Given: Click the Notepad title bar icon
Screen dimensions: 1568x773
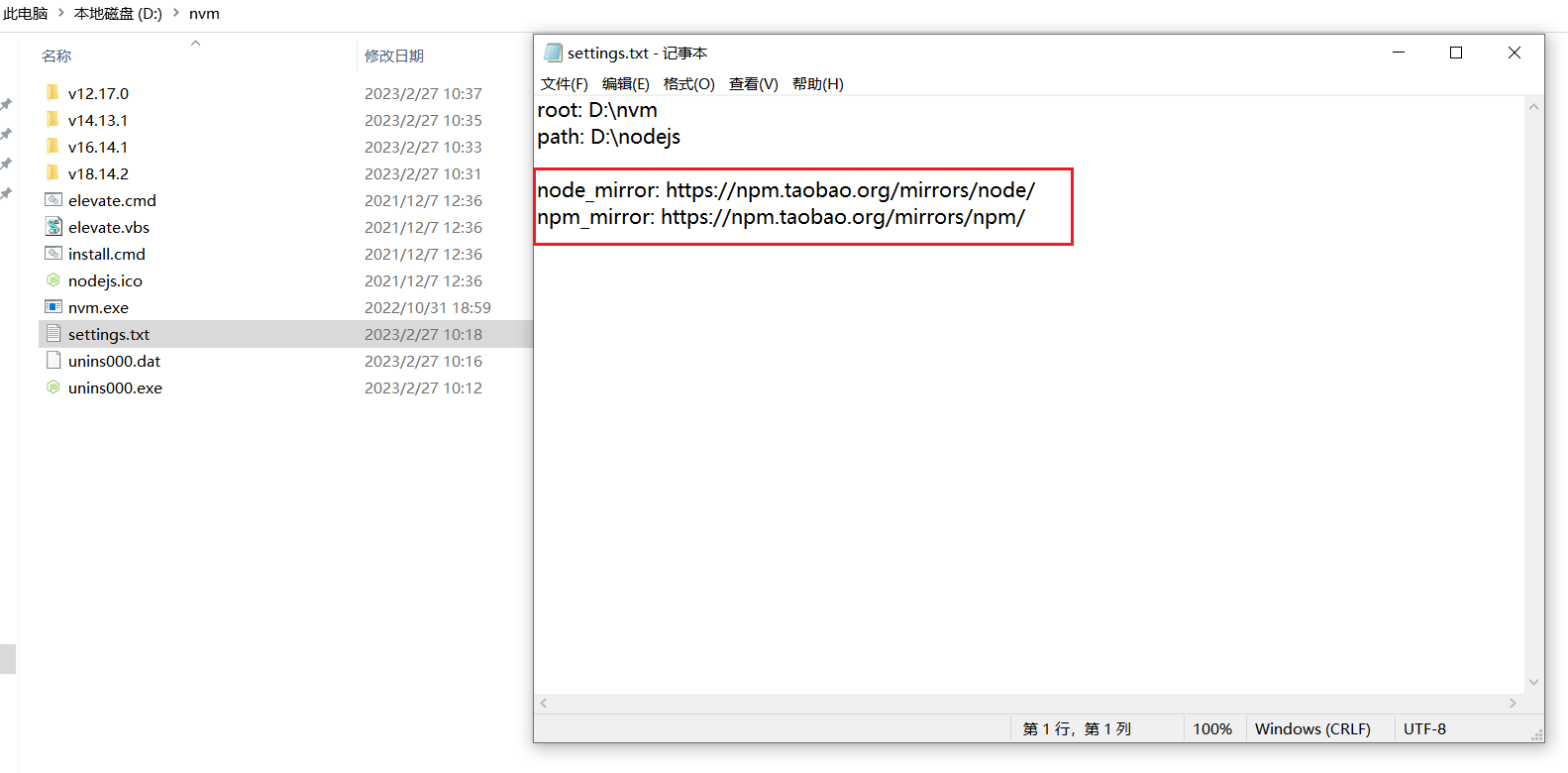Looking at the screenshot, I should pyautogui.click(x=553, y=53).
